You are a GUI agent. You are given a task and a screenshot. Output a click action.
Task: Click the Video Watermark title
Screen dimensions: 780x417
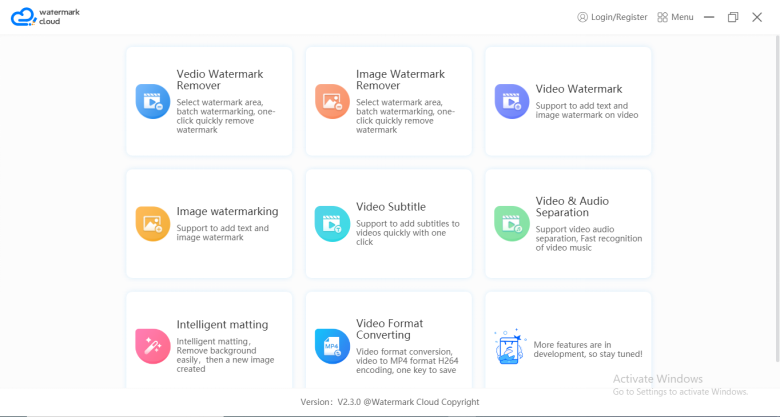point(579,89)
